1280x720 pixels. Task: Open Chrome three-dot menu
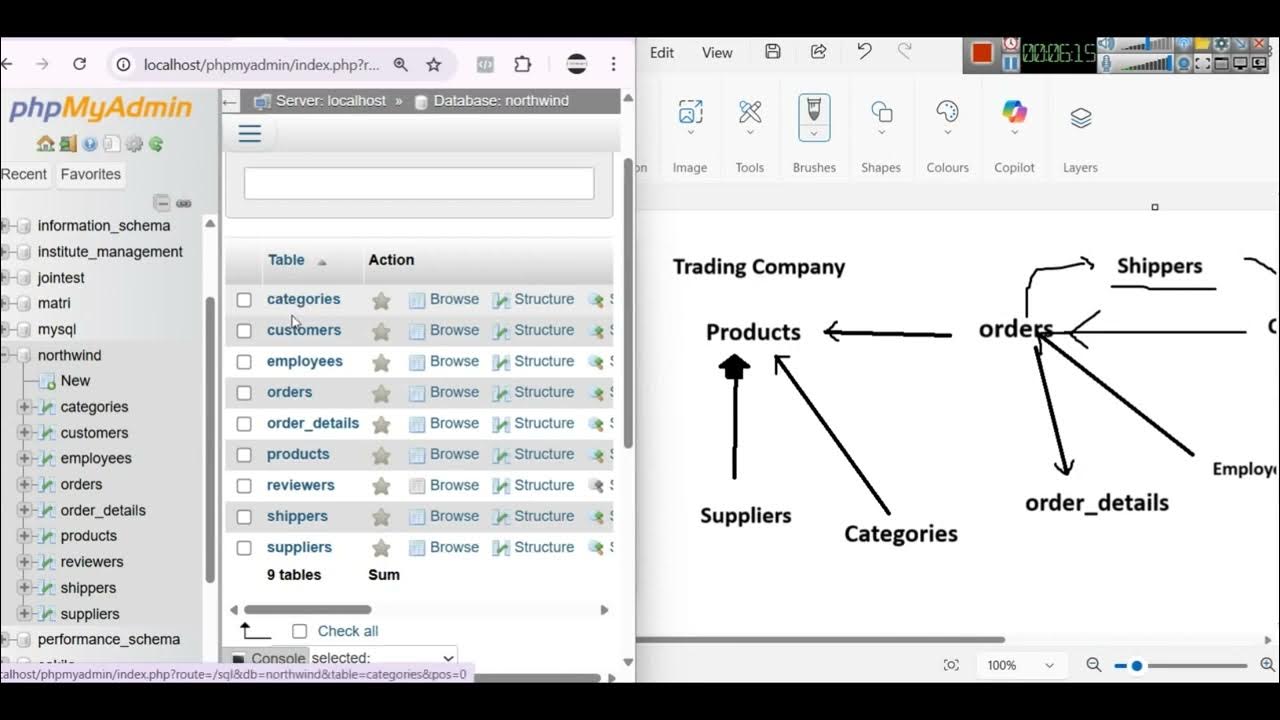(613, 64)
